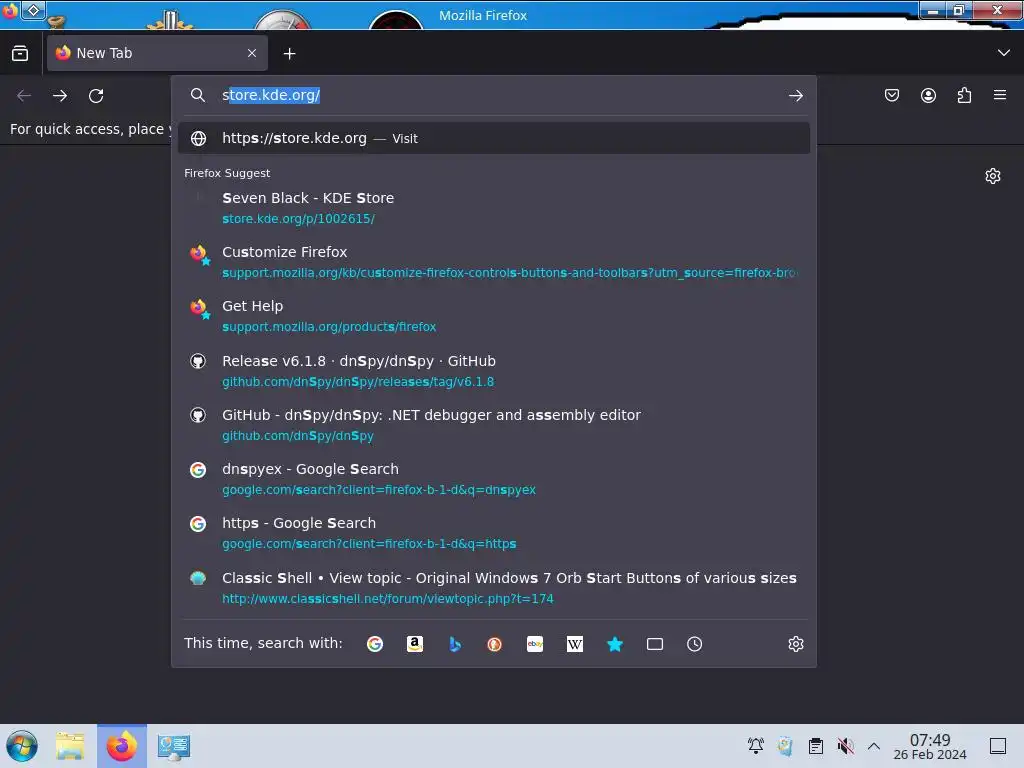
Task: Open a new tab with plus button
Action: 289,54
